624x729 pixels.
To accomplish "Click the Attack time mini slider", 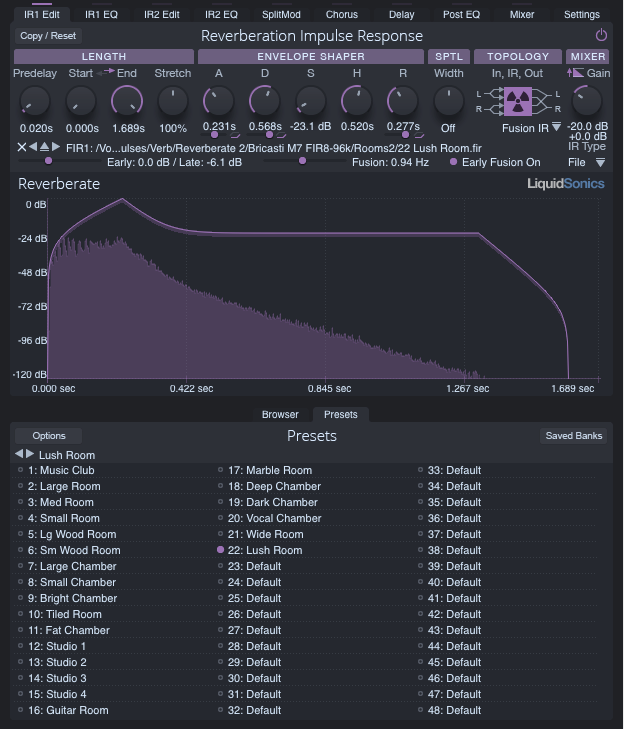I will click(x=214, y=135).
